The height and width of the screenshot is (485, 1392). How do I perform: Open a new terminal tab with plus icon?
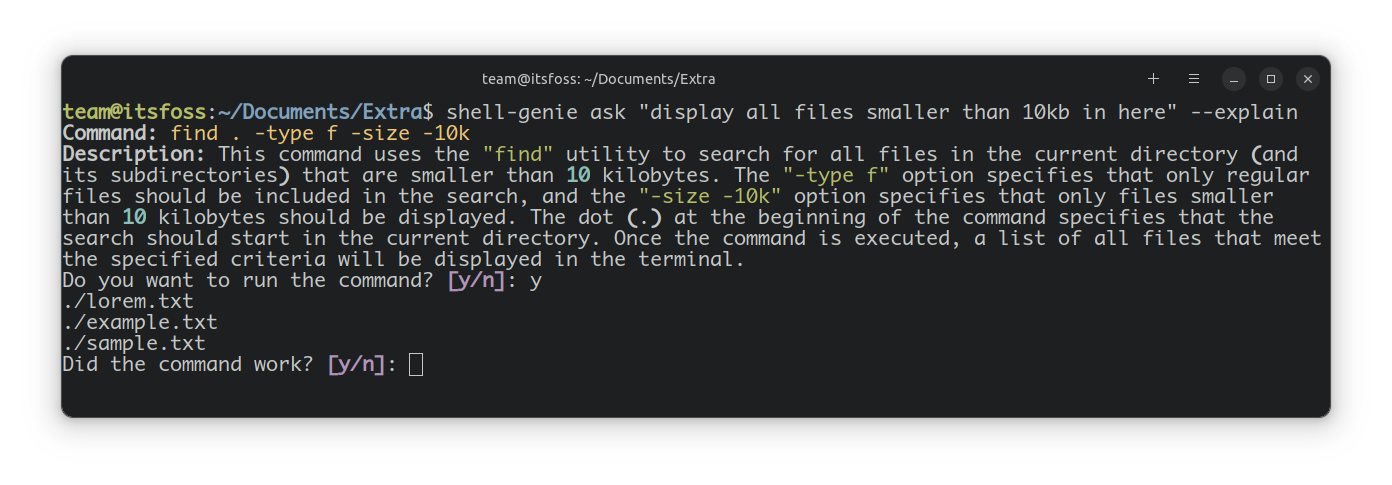coord(1153,78)
